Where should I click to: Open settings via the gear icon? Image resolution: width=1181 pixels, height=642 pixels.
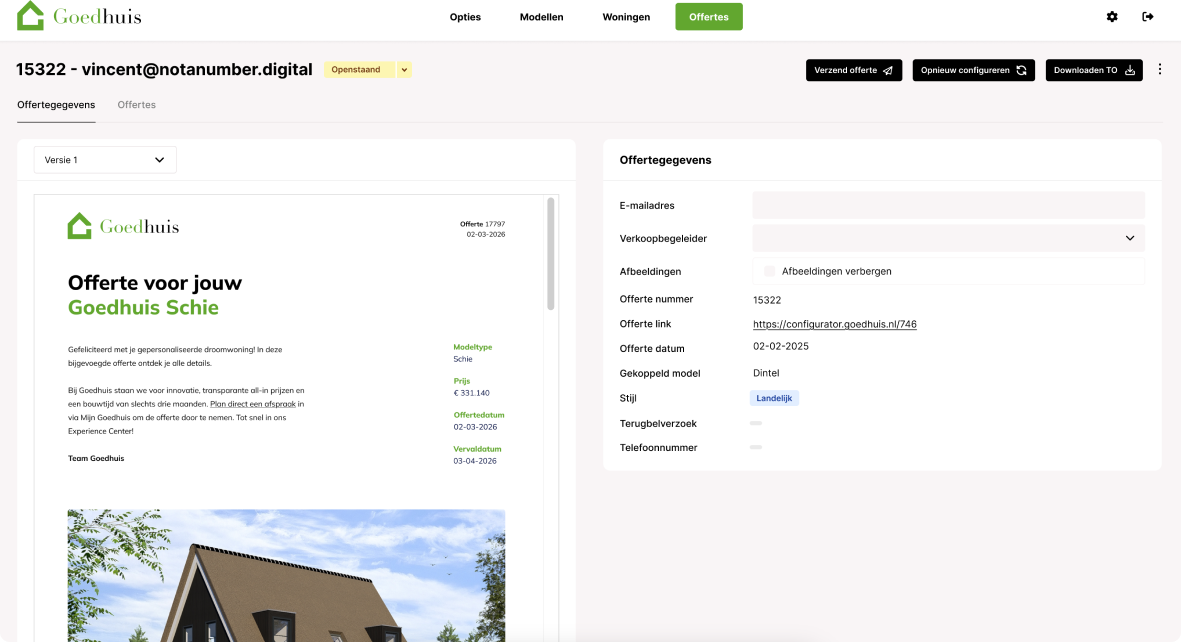tap(1112, 17)
